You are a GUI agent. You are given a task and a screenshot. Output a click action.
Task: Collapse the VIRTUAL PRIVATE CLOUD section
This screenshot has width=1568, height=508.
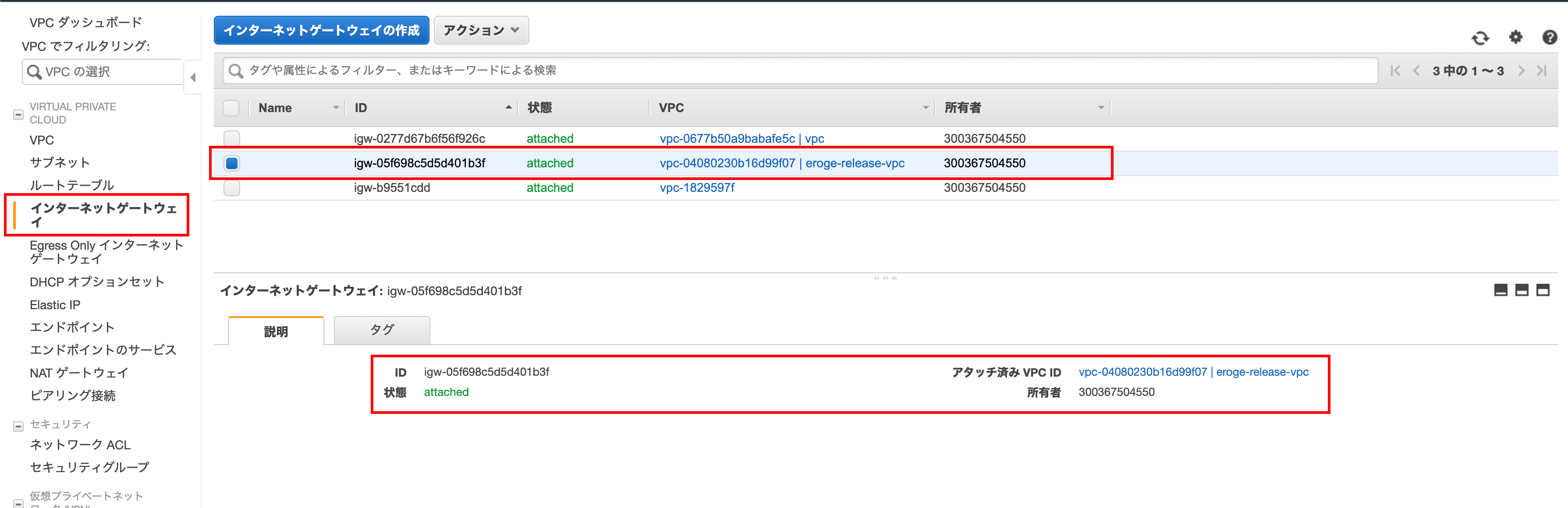(18, 114)
